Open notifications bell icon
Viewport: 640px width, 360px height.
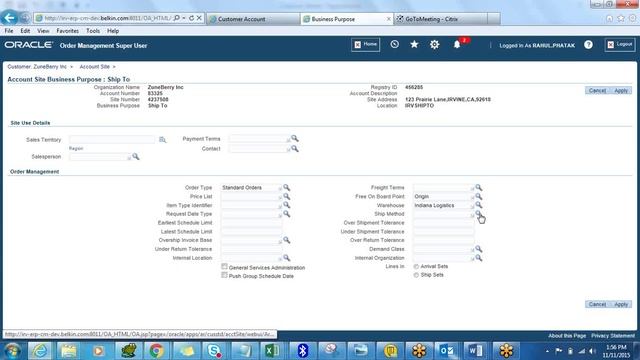(457, 44)
